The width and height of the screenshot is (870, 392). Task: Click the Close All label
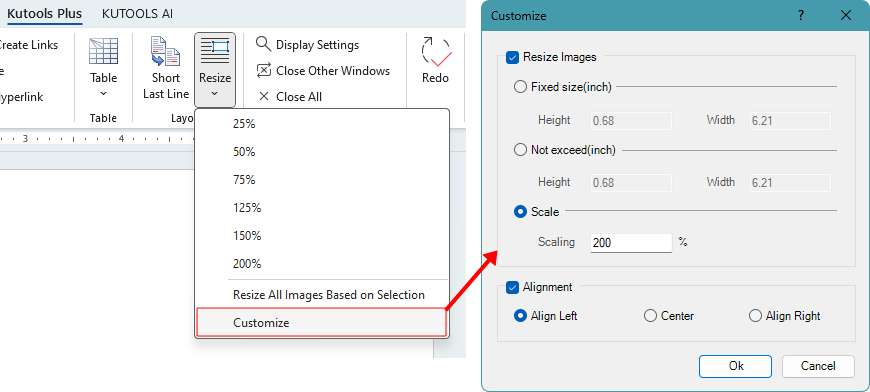click(299, 97)
